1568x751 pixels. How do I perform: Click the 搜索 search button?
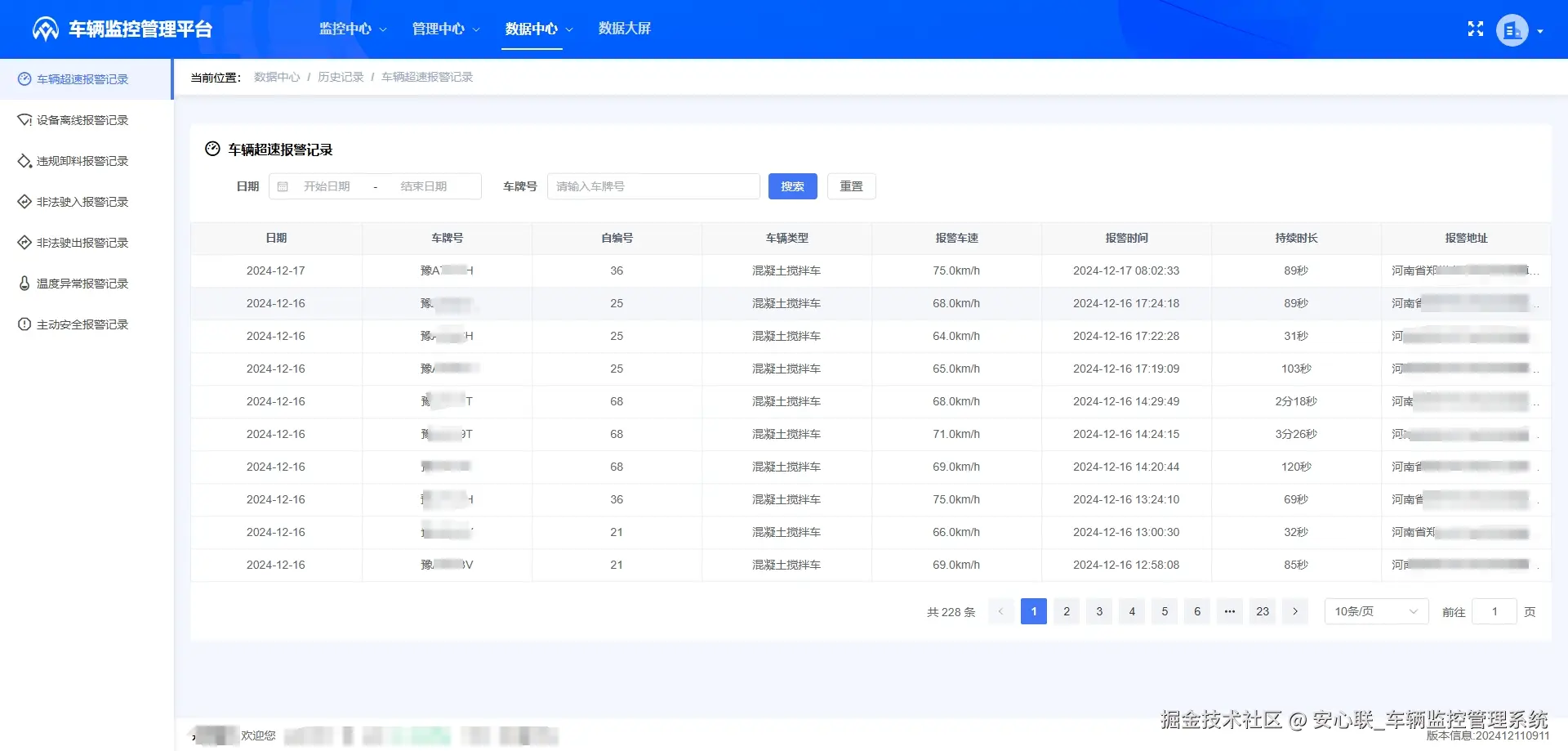(x=791, y=186)
